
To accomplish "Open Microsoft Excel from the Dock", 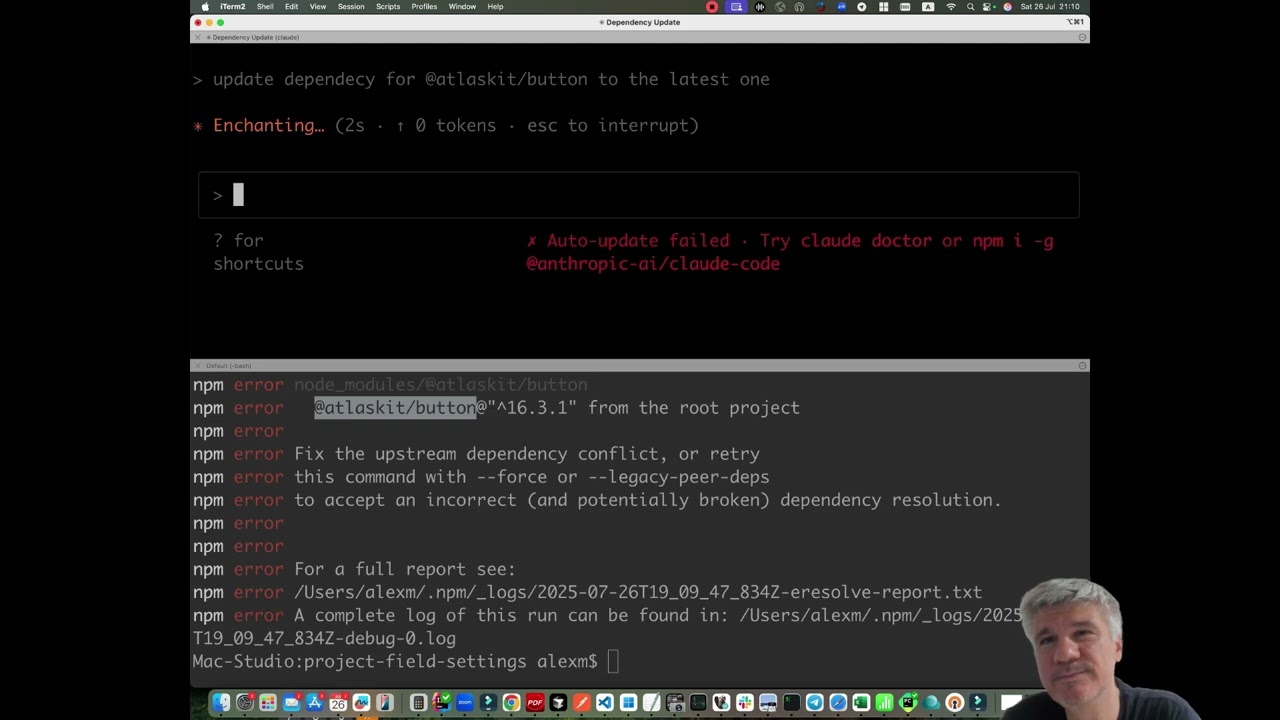I will [x=861, y=703].
